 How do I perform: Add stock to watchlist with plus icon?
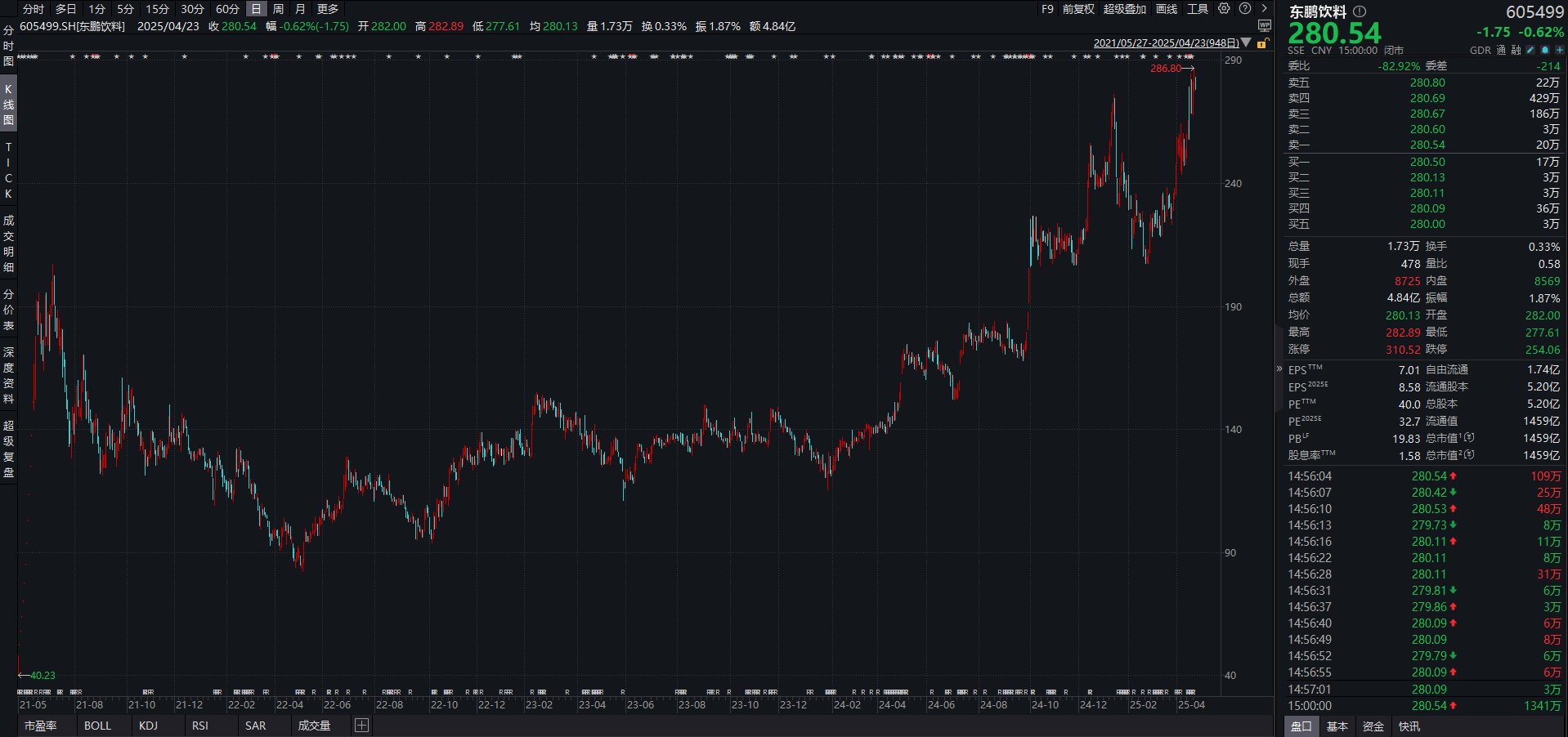click(x=1559, y=50)
